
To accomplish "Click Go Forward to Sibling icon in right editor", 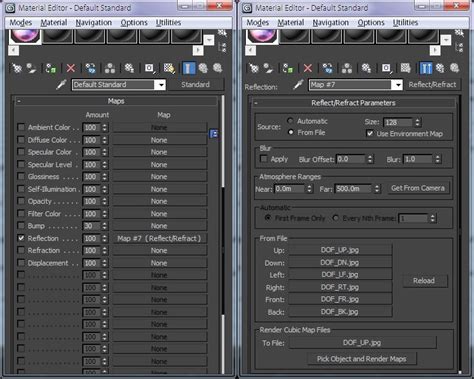I will point(455,68).
